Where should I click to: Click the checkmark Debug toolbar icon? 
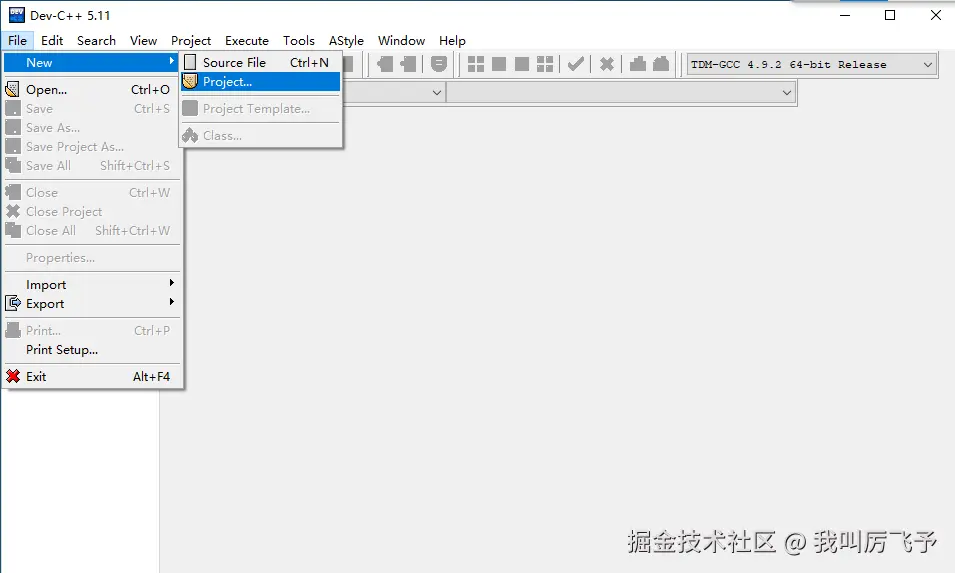(576, 64)
